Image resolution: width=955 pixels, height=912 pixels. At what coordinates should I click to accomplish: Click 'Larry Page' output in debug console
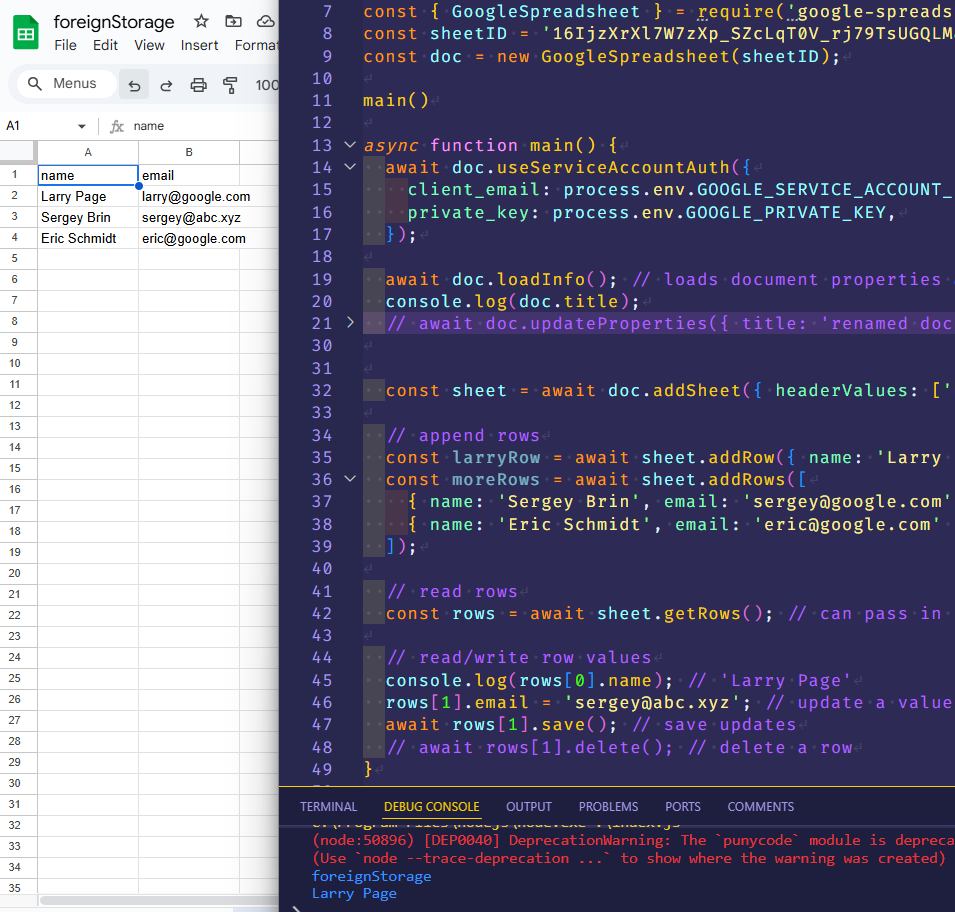click(x=354, y=894)
